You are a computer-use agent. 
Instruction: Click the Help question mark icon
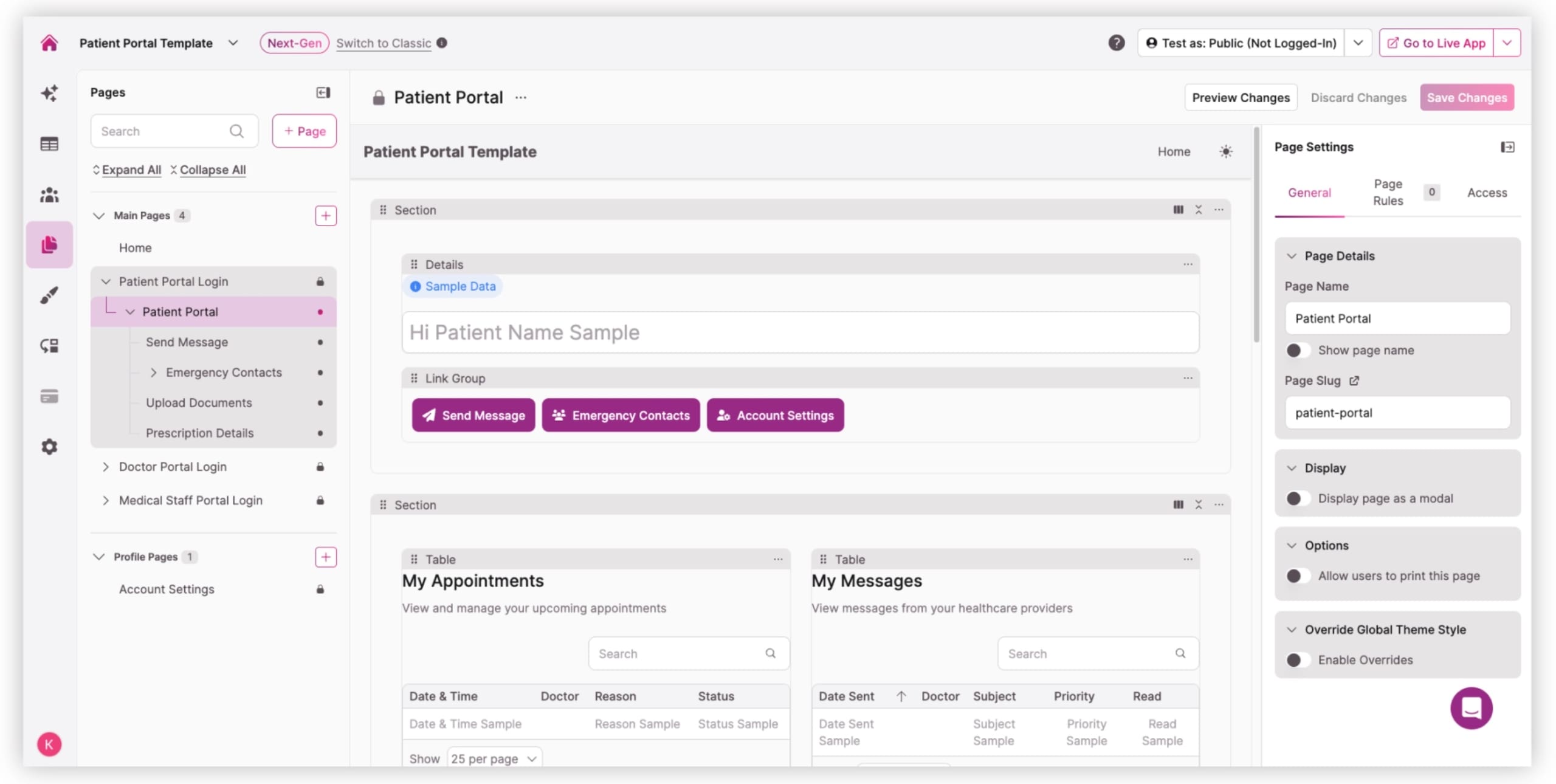point(1117,43)
